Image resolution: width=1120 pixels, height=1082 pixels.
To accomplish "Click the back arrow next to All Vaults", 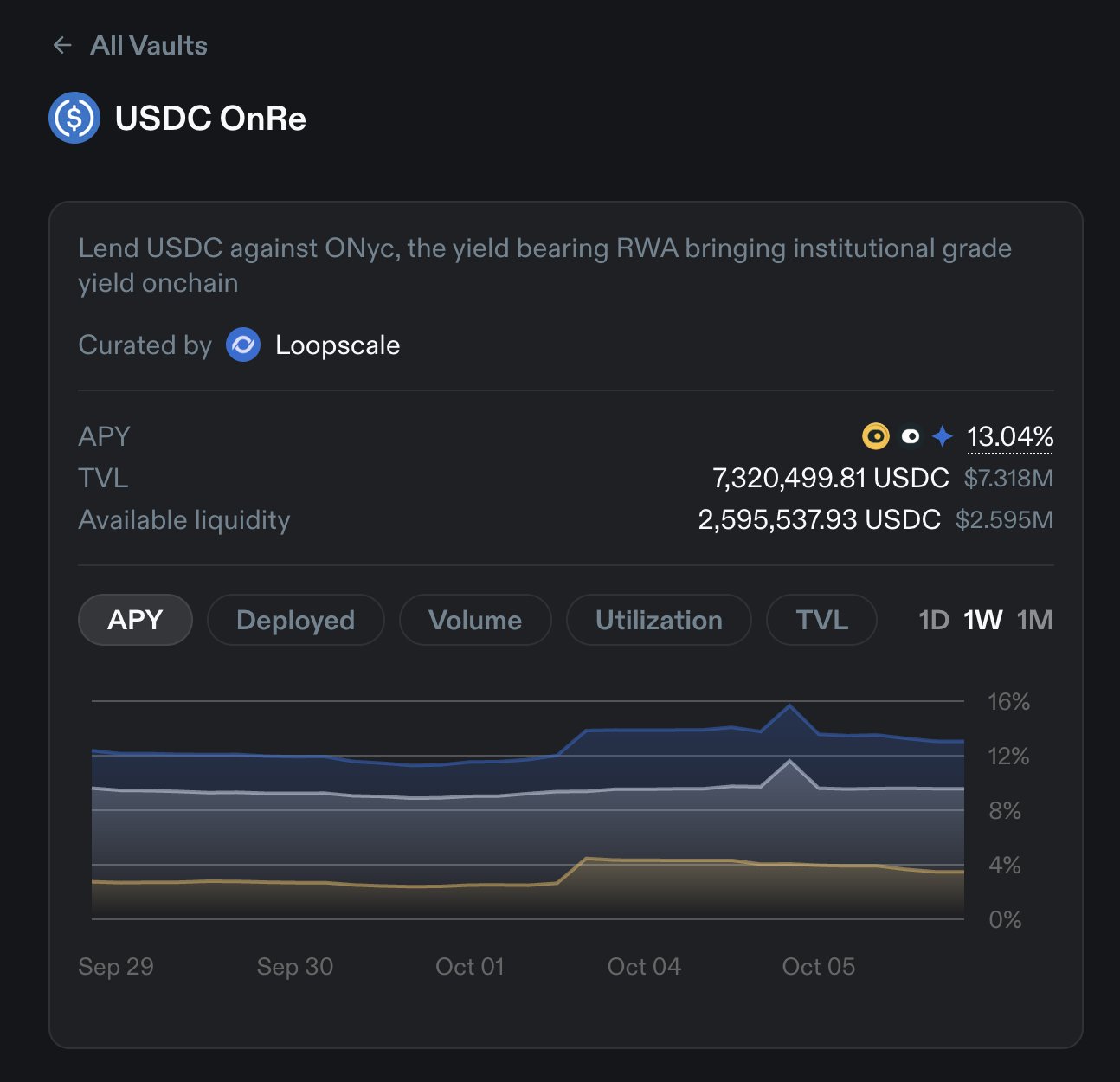I will (x=61, y=45).
